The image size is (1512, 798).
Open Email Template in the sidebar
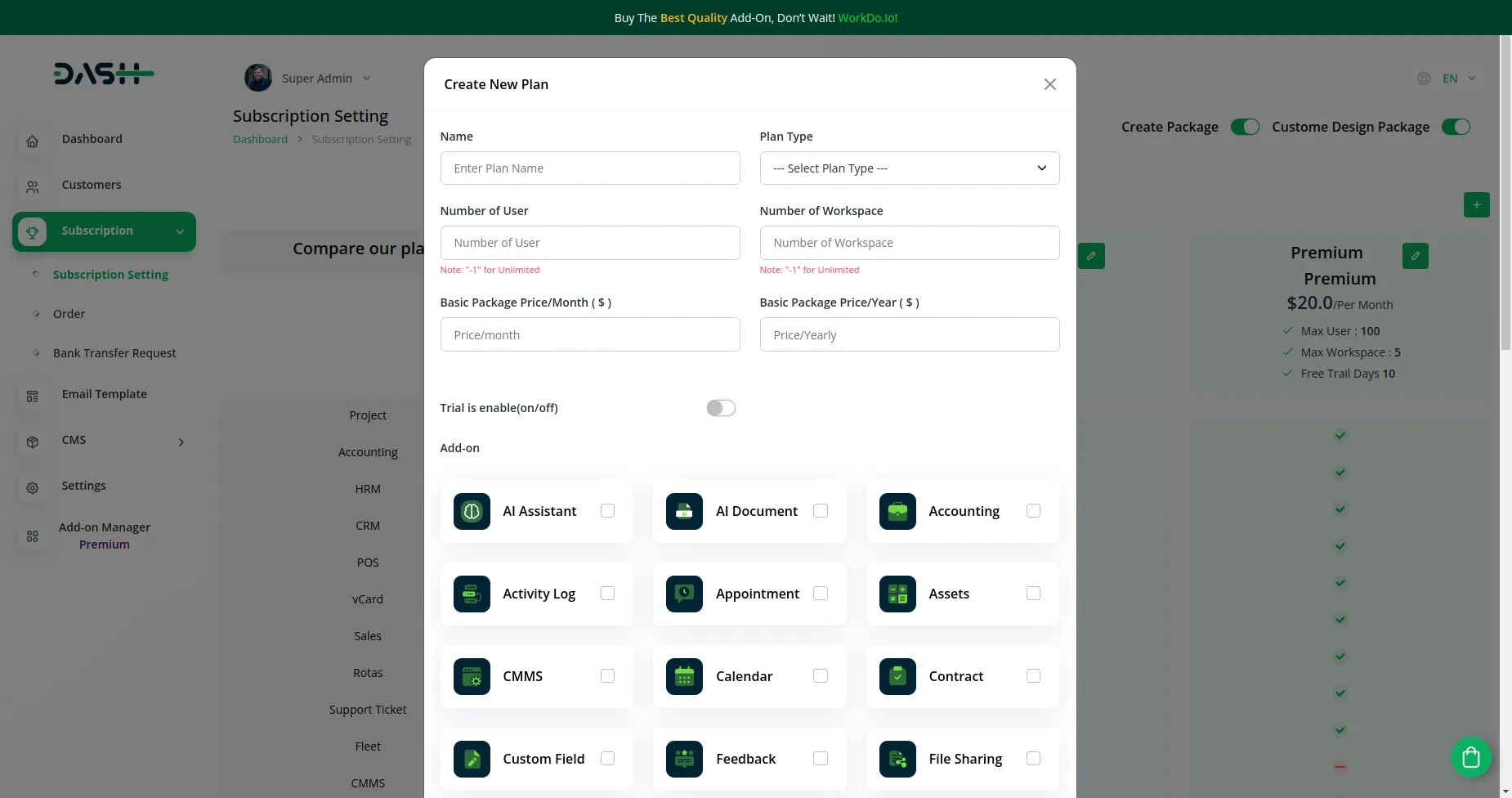pyautogui.click(x=104, y=394)
